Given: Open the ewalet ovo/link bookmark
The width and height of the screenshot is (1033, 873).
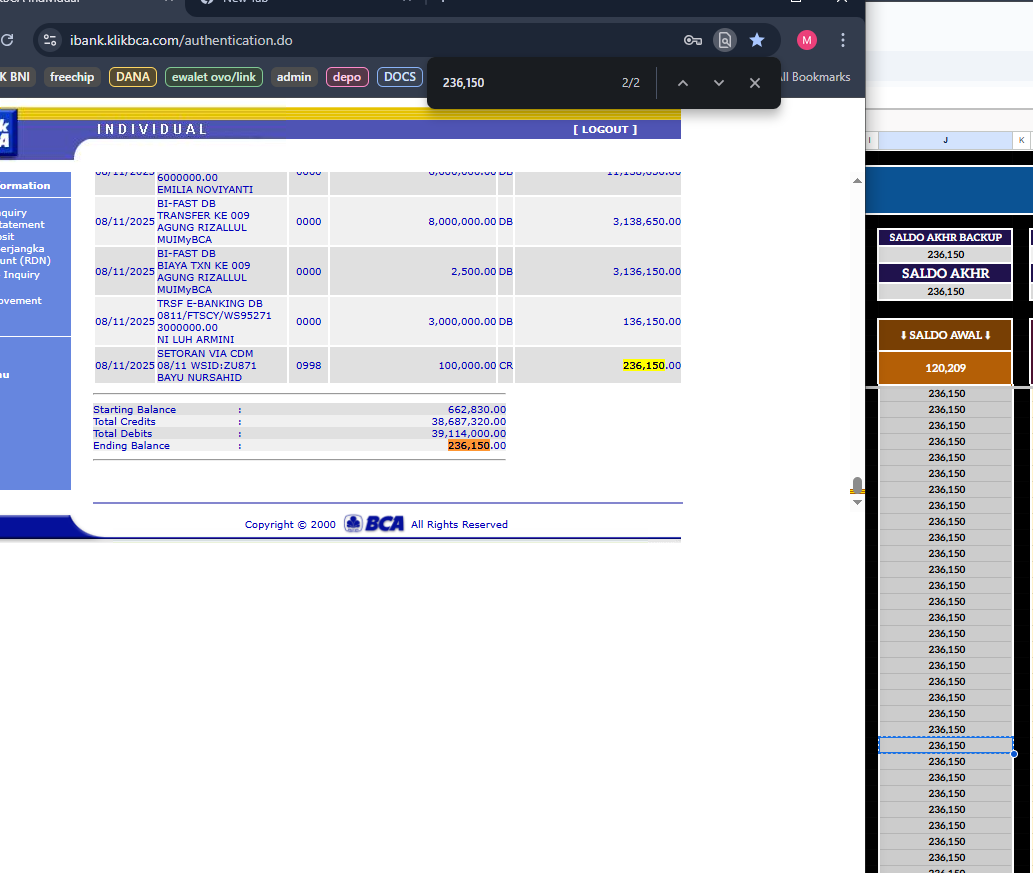Looking at the screenshot, I should click(214, 77).
